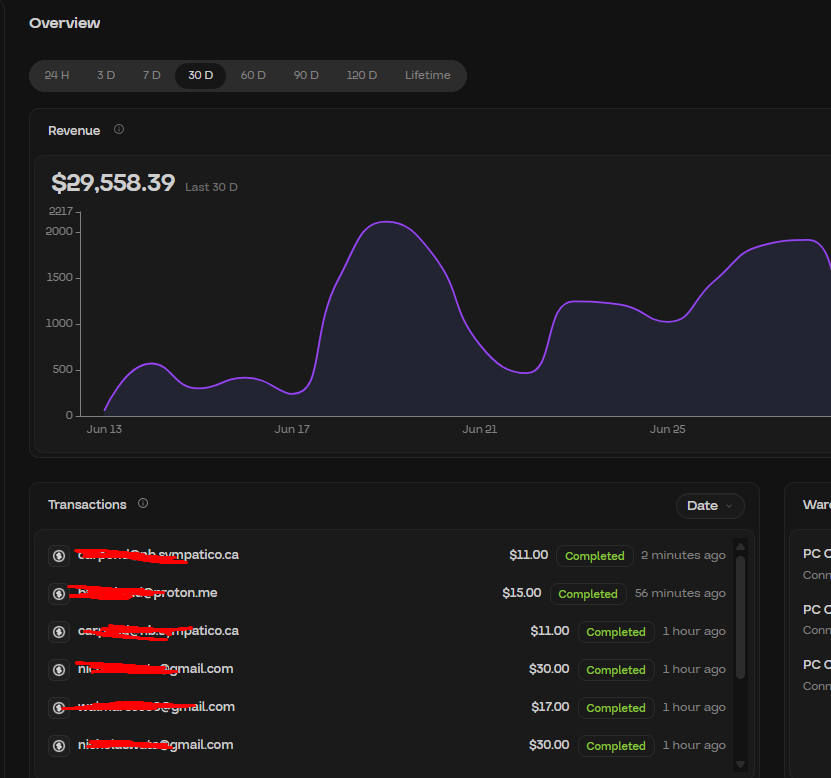831x778 pixels.
Task: Switch overview to 60 D
Action: 253,75
